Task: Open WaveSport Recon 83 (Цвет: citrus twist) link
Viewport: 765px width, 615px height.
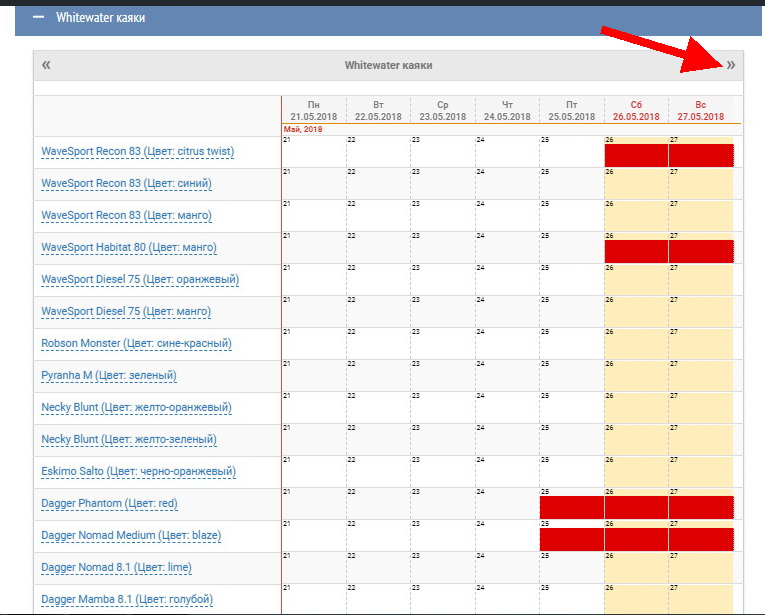Action: [x=138, y=152]
